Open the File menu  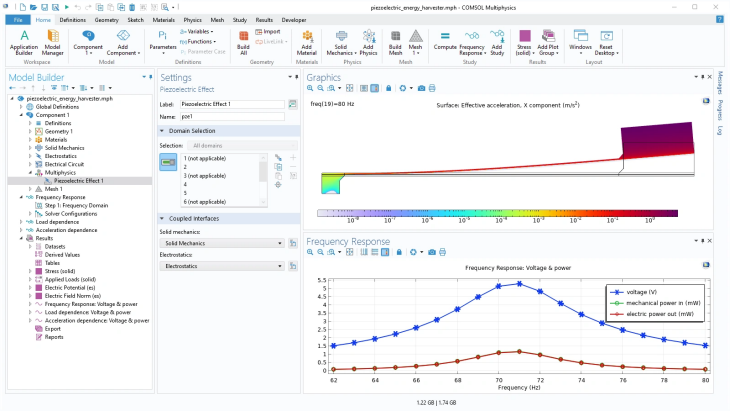click(18, 20)
